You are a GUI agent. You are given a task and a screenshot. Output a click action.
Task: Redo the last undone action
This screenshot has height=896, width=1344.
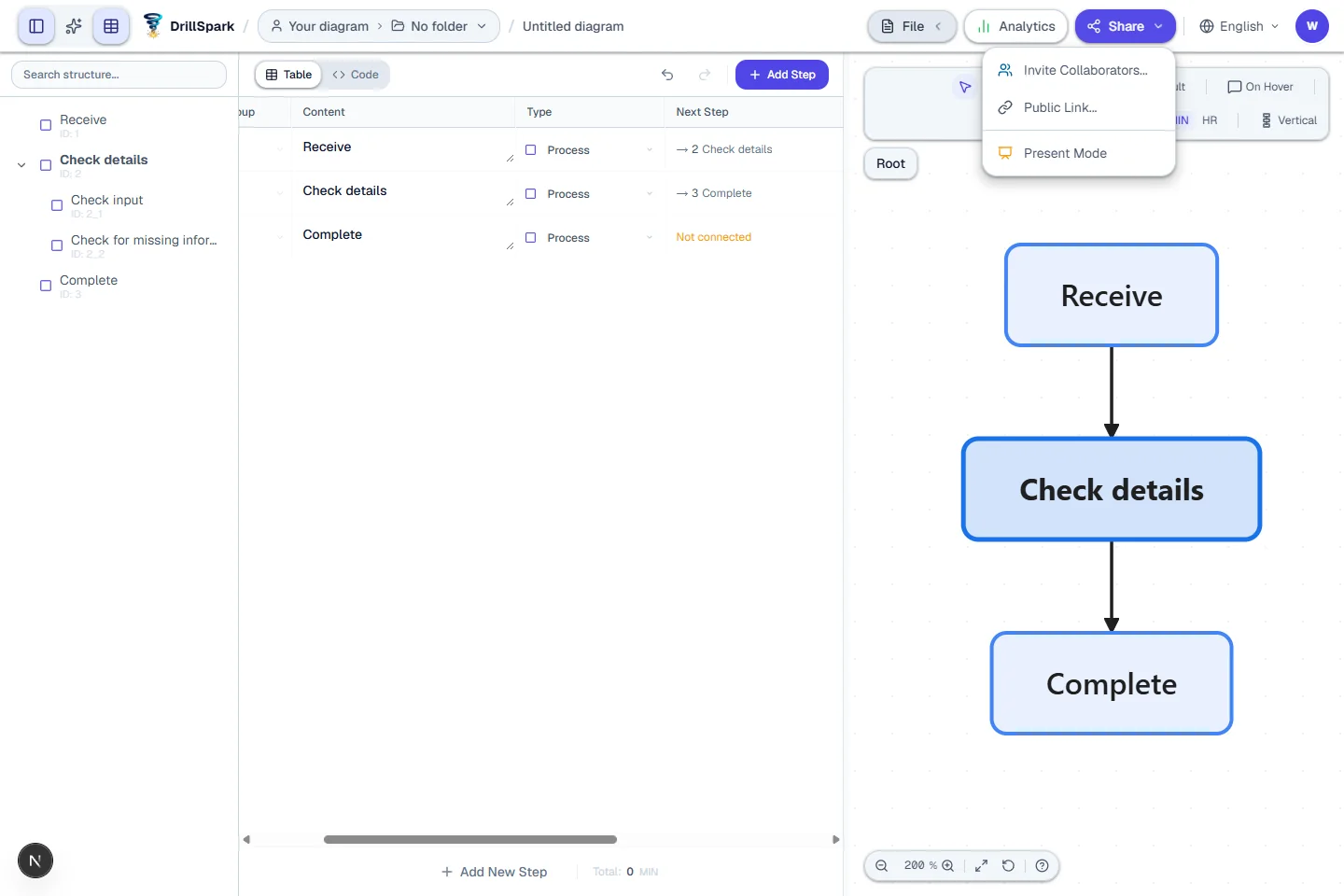coord(705,75)
